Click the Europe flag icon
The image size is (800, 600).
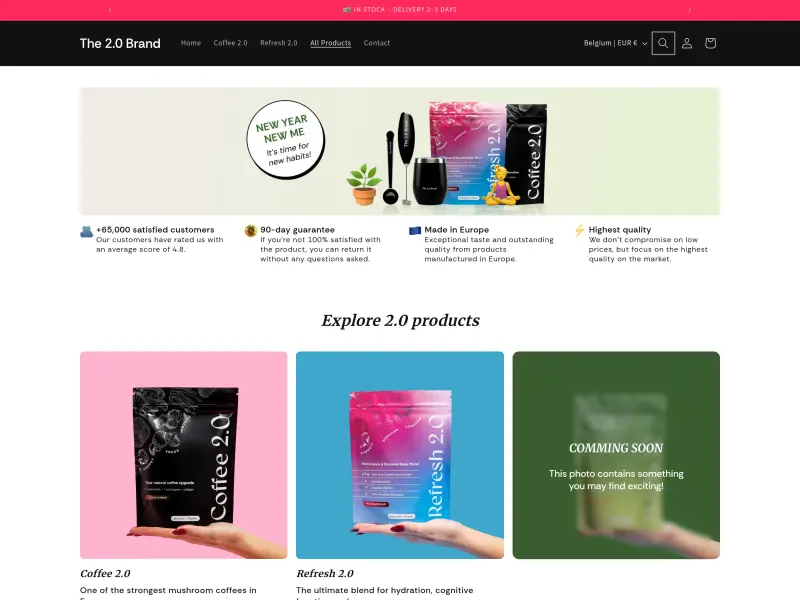click(x=415, y=231)
